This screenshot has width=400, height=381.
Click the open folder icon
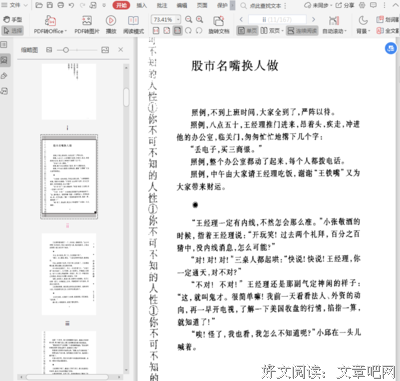pyautogui.click(x=39, y=5)
